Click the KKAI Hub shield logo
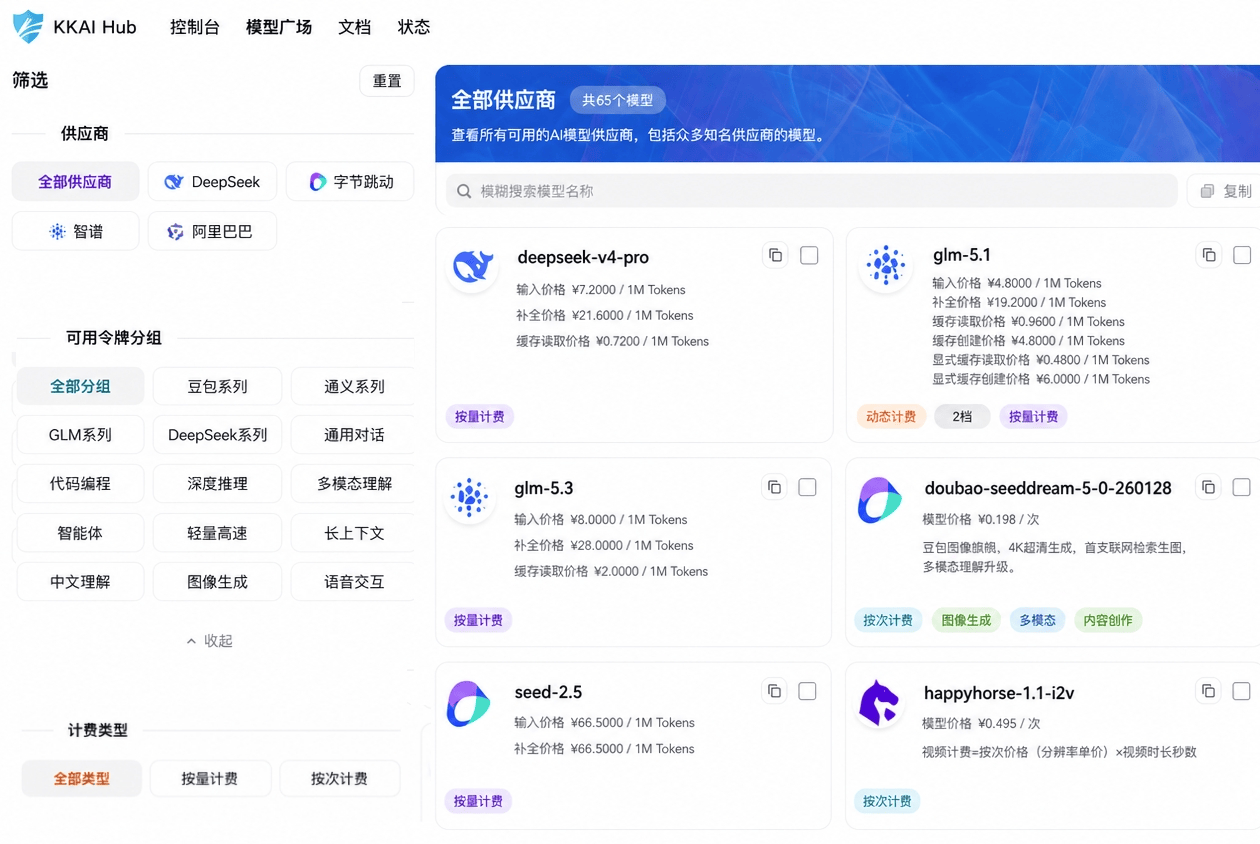1260x844 pixels. (28, 26)
